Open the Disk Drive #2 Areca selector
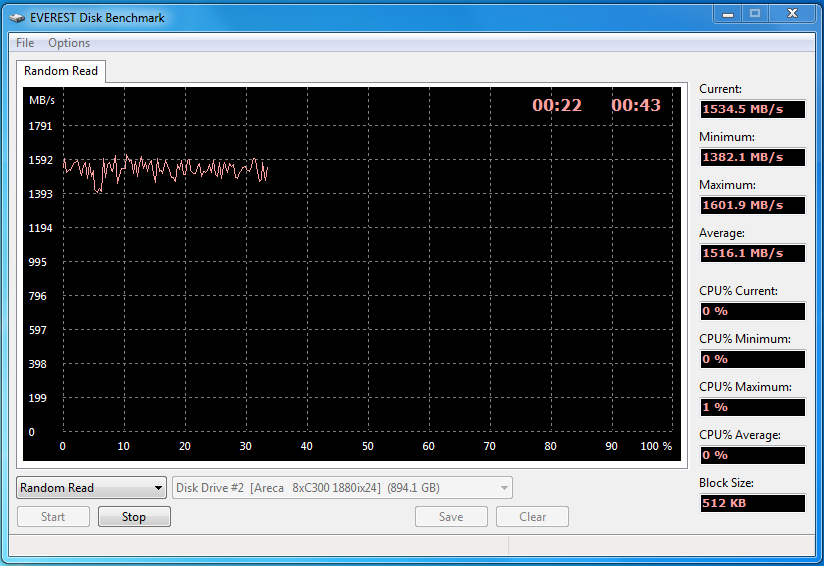The image size is (824, 566). pyautogui.click(x=343, y=488)
